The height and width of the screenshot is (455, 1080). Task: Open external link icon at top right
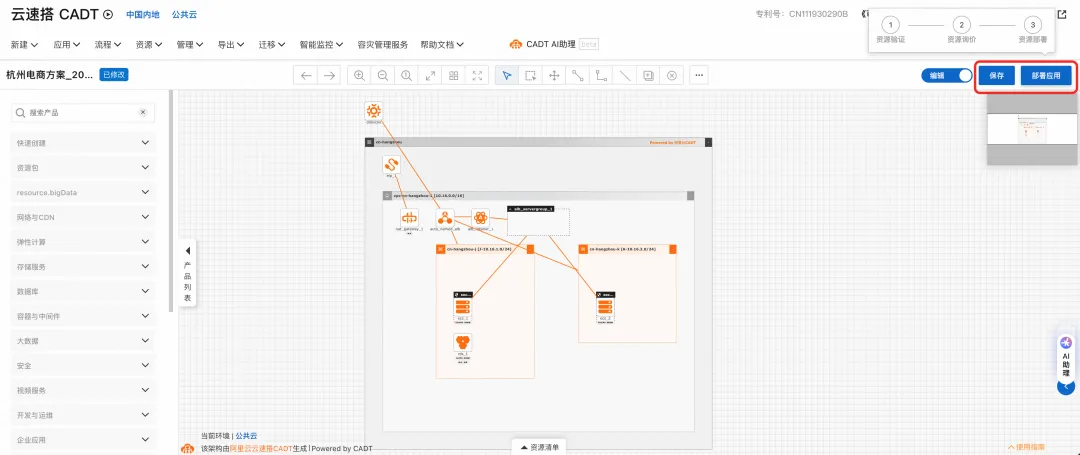tap(1061, 14)
